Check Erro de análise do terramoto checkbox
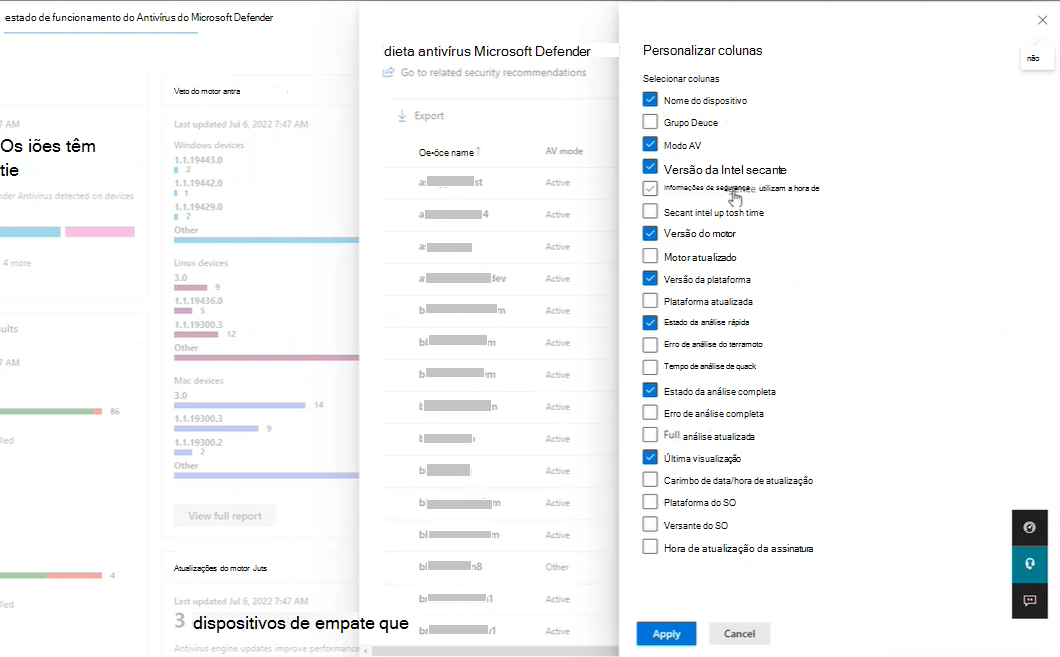This screenshot has width=1060, height=657. click(x=650, y=345)
